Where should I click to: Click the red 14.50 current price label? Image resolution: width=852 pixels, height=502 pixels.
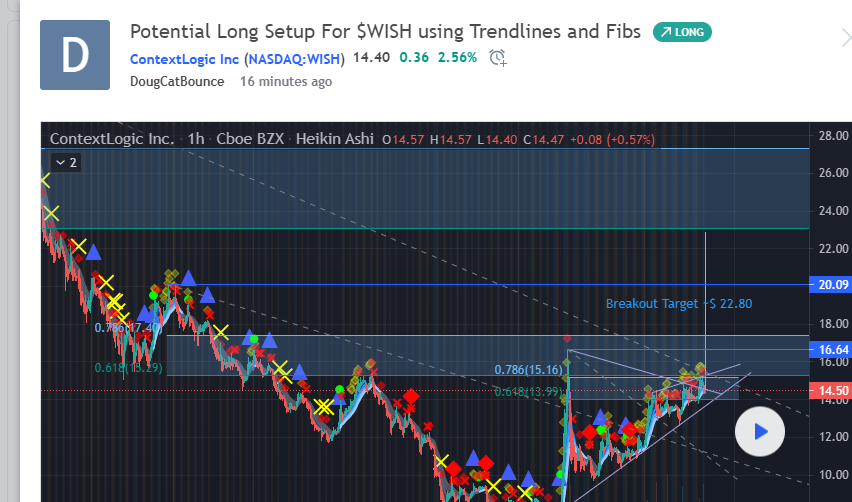click(x=831, y=391)
